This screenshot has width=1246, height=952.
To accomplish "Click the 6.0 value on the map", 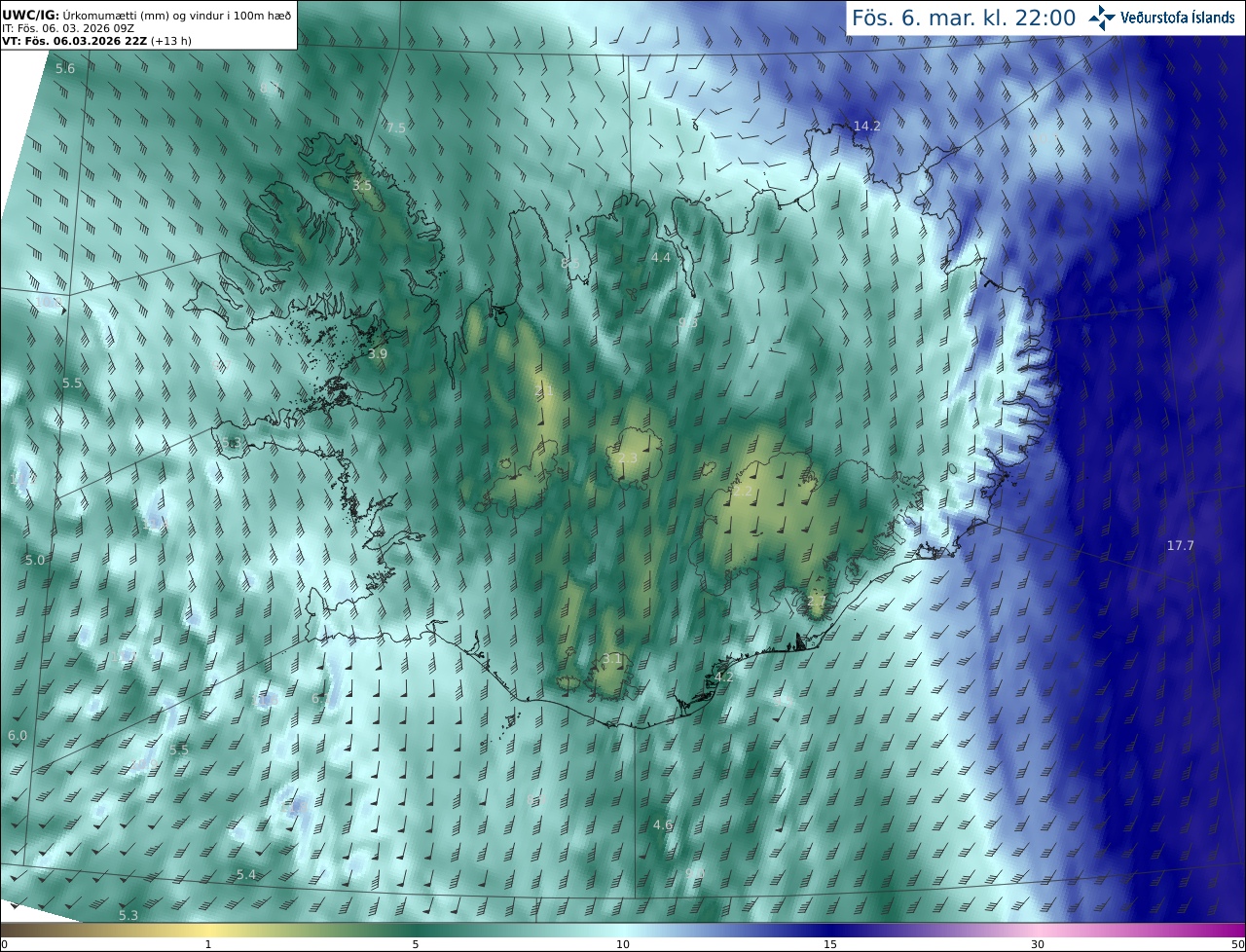I will tap(18, 735).
